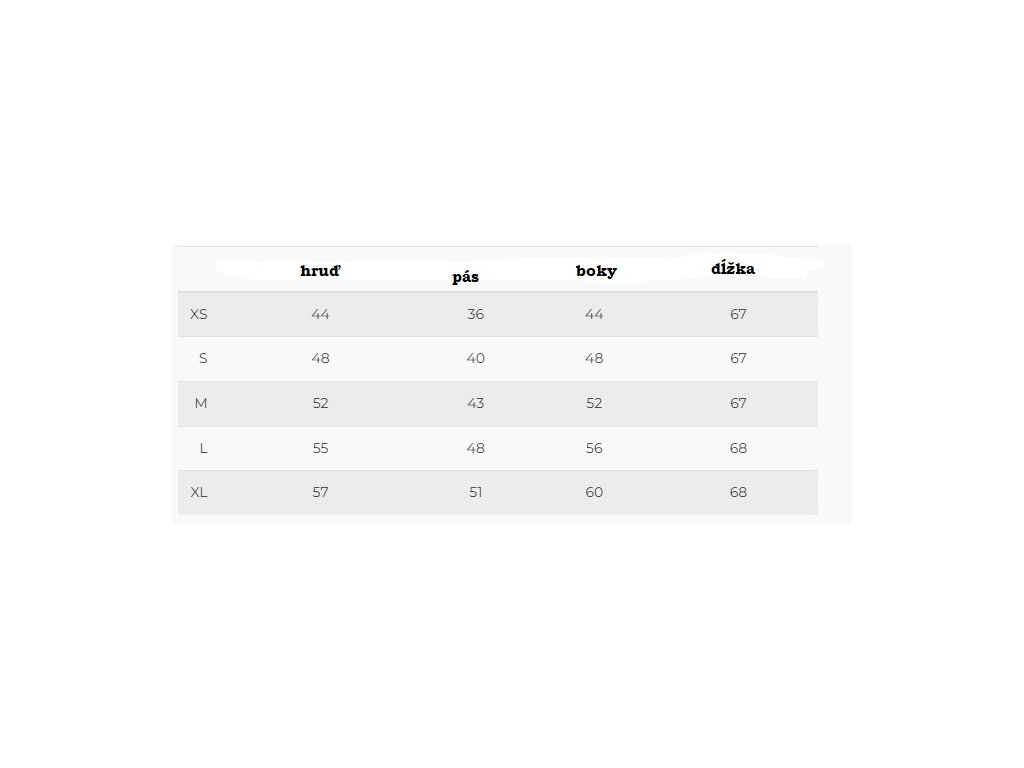
Task: Select the S size row label
Action: [x=203, y=358]
